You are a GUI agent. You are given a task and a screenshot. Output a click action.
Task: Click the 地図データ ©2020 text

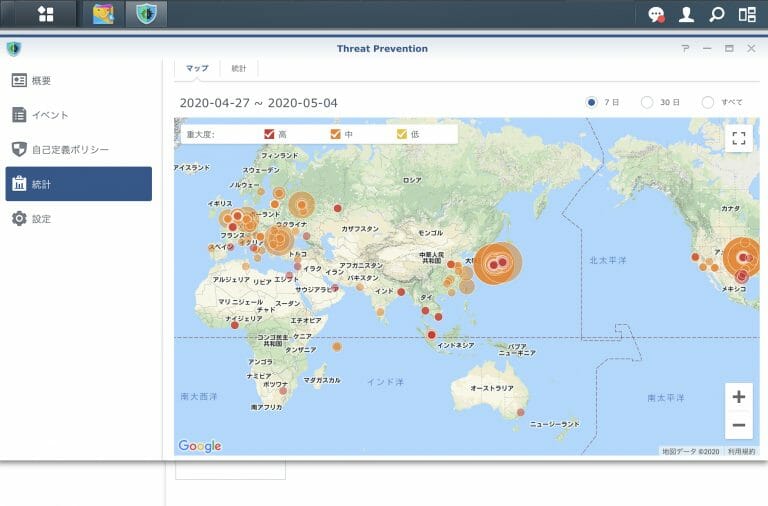point(691,451)
